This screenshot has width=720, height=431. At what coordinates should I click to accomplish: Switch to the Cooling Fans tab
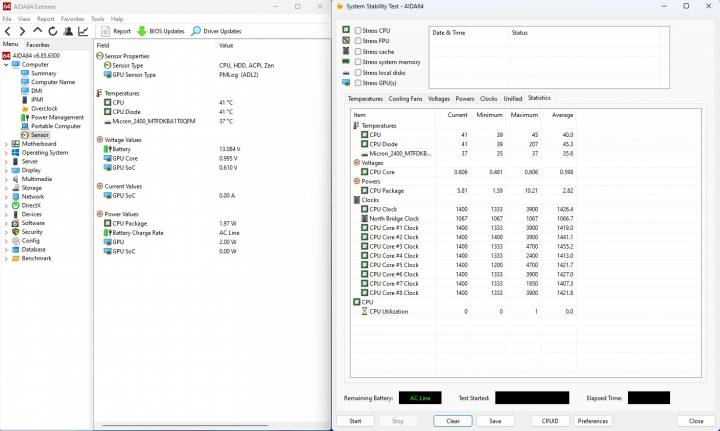tap(405, 99)
